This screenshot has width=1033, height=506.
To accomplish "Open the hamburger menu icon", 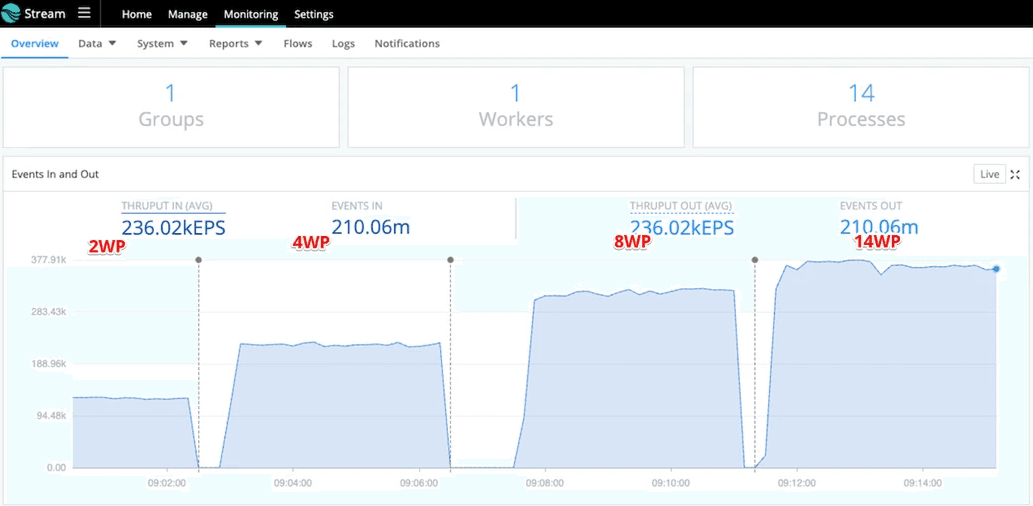I will [84, 14].
